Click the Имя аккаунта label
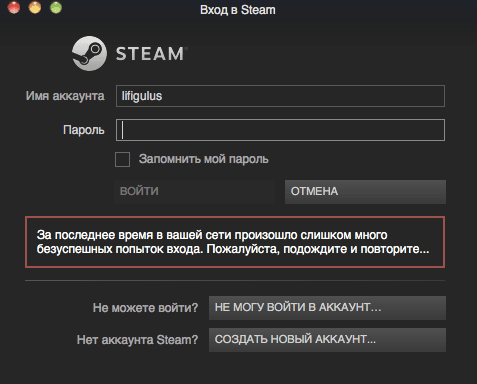477x384 pixels. coord(65,96)
